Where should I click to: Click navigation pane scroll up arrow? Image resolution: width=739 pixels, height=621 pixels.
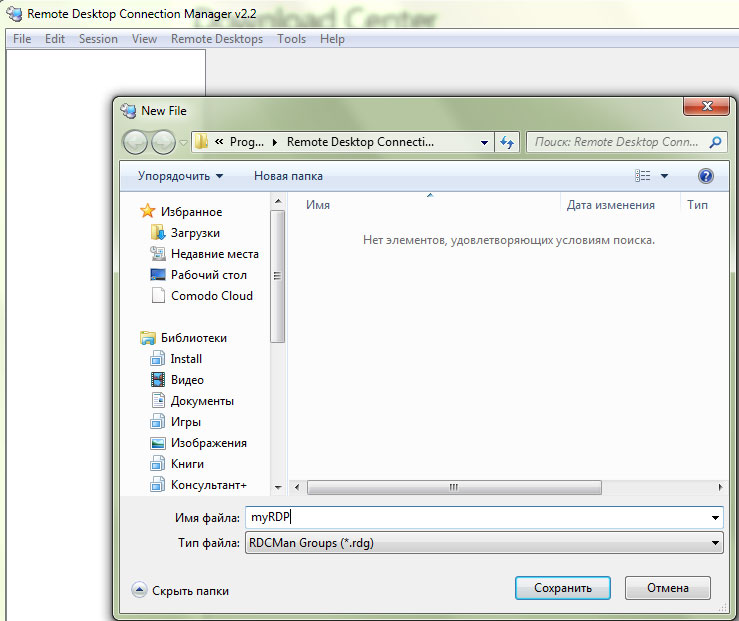pyautogui.click(x=278, y=201)
